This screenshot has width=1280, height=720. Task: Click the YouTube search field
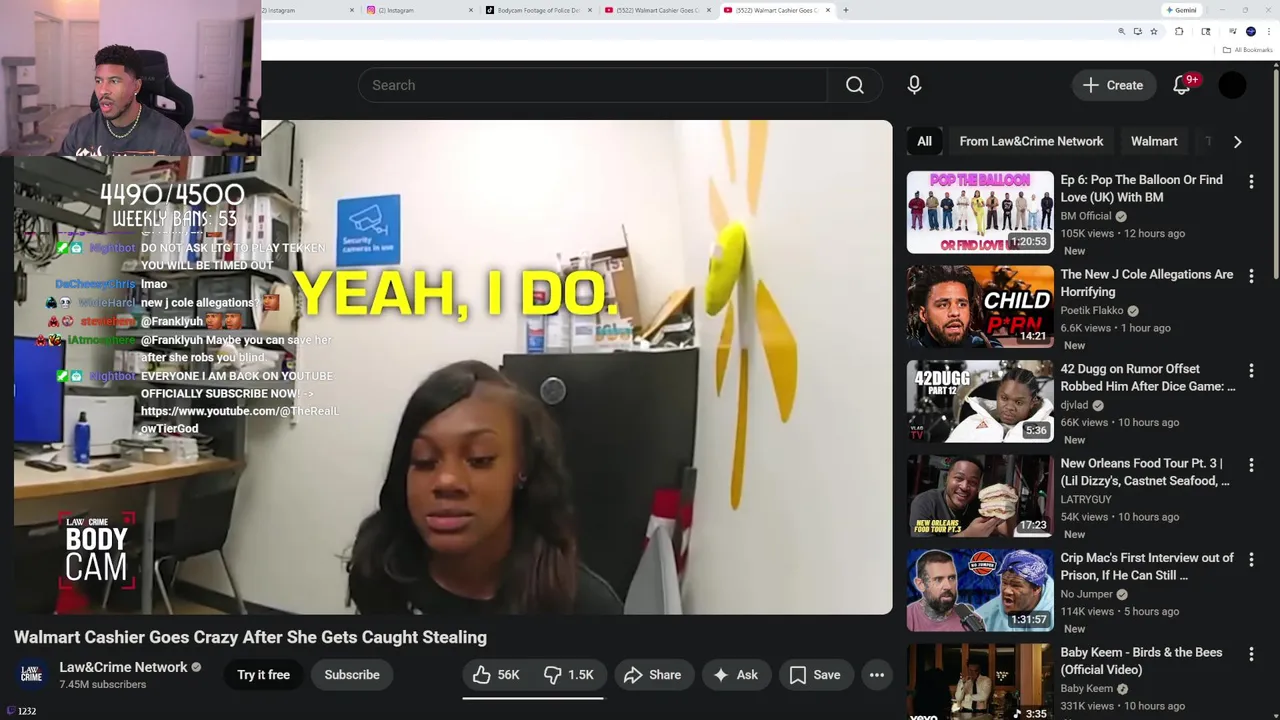[593, 85]
